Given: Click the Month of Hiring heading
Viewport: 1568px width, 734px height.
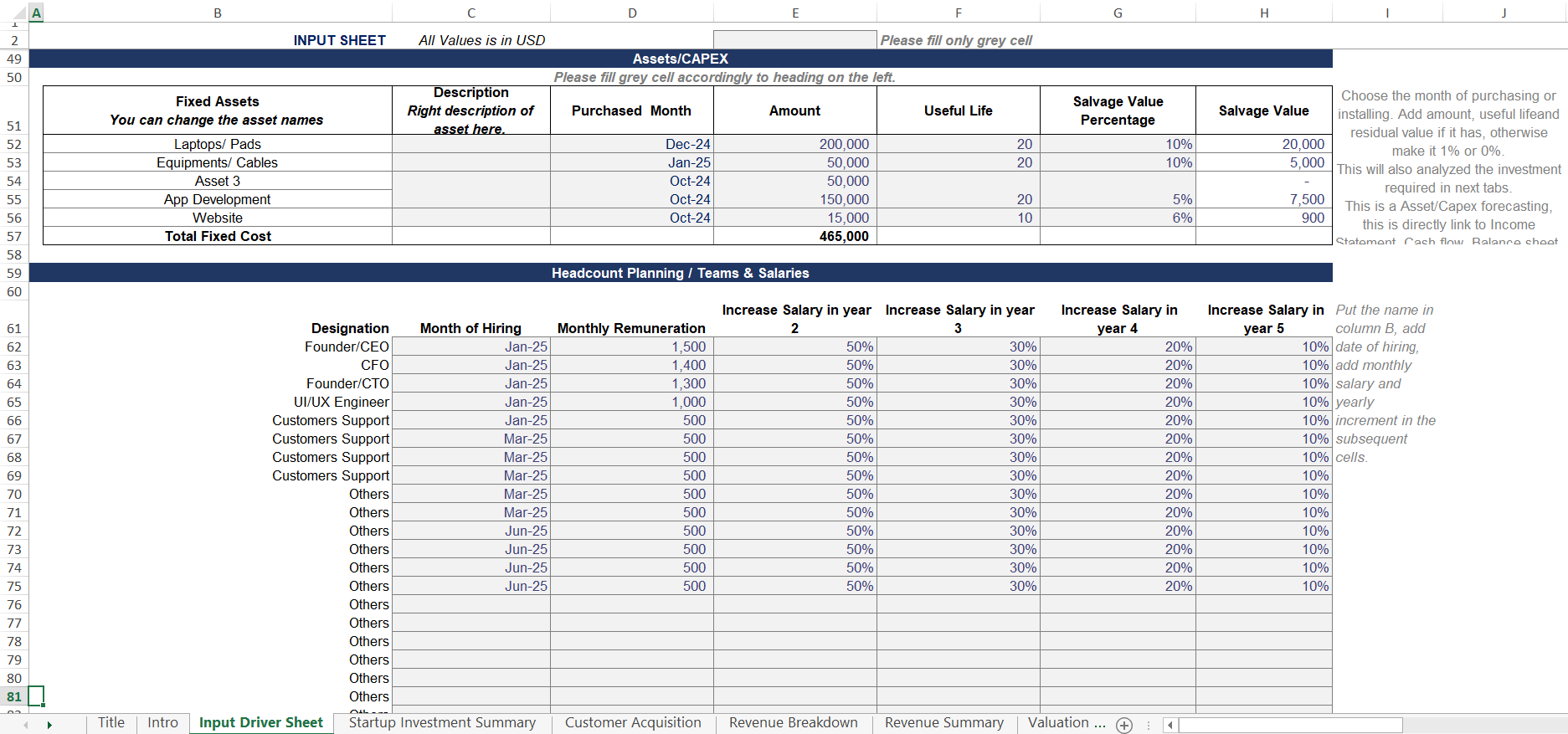Looking at the screenshot, I should click(x=470, y=328).
